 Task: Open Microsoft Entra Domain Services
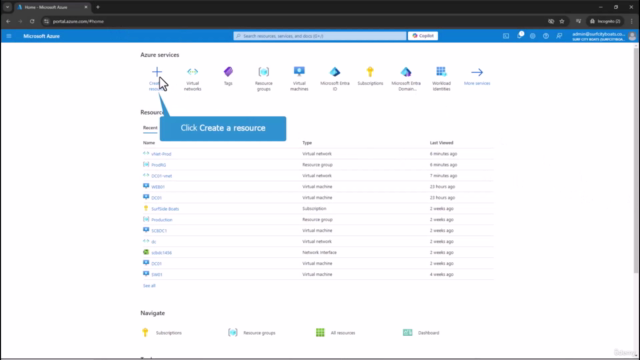406,78
